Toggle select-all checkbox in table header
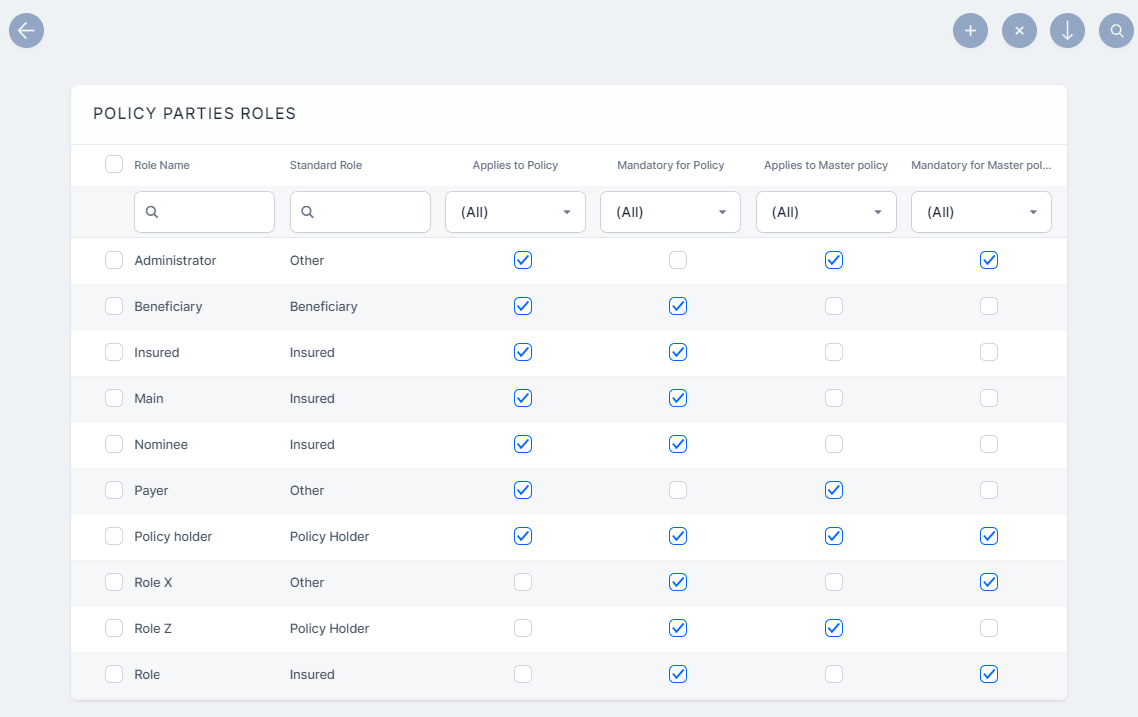The width and height of the screenshot is (1138, 717). (x=114, y=164)
